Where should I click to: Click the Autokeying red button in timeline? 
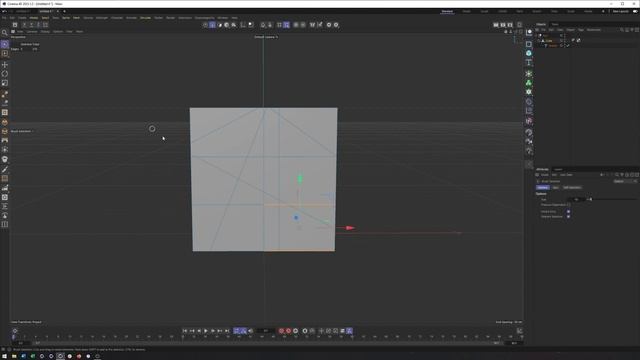click(x=289, y=331)
